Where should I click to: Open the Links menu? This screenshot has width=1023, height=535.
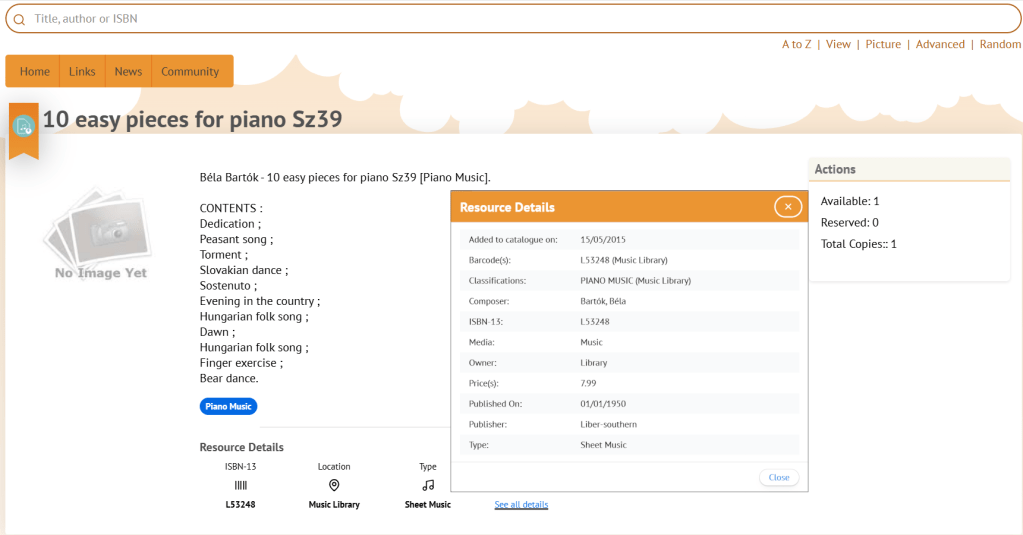(x=82, y=71)
